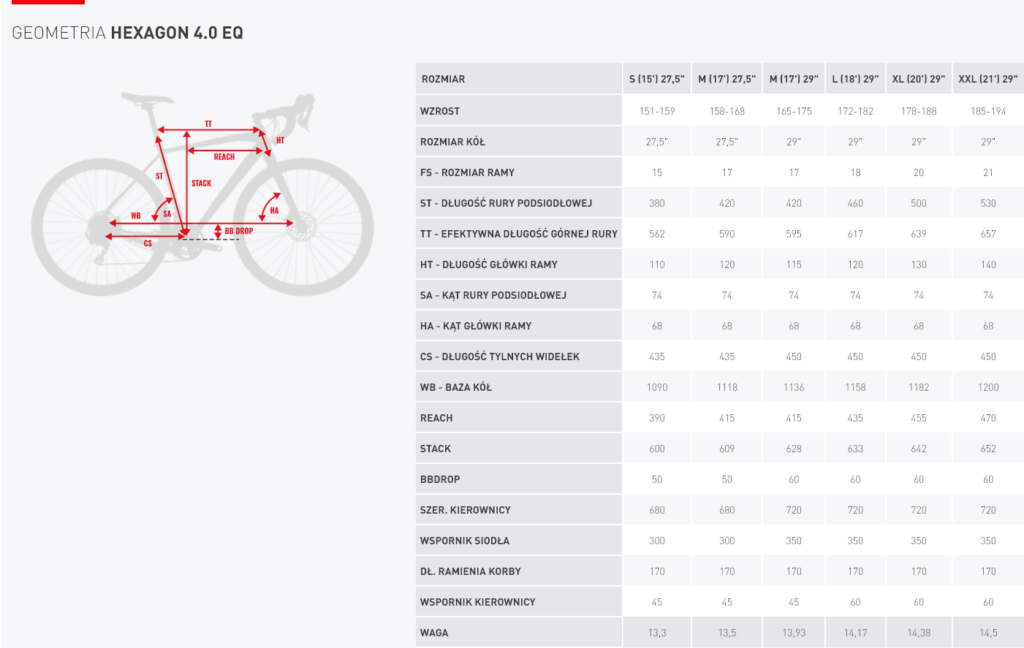Click the BB DROP marker on diagram

(238, 231)
